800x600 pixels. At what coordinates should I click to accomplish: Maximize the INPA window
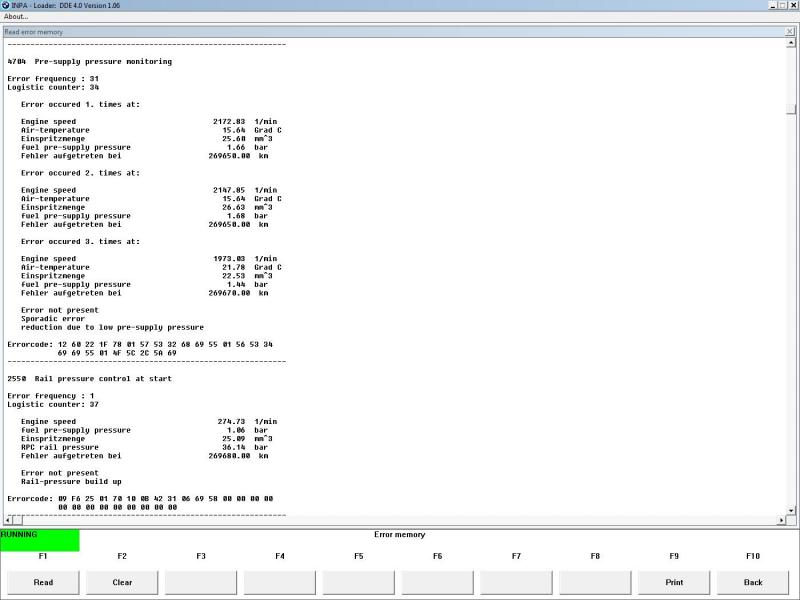tap(783, 6)
